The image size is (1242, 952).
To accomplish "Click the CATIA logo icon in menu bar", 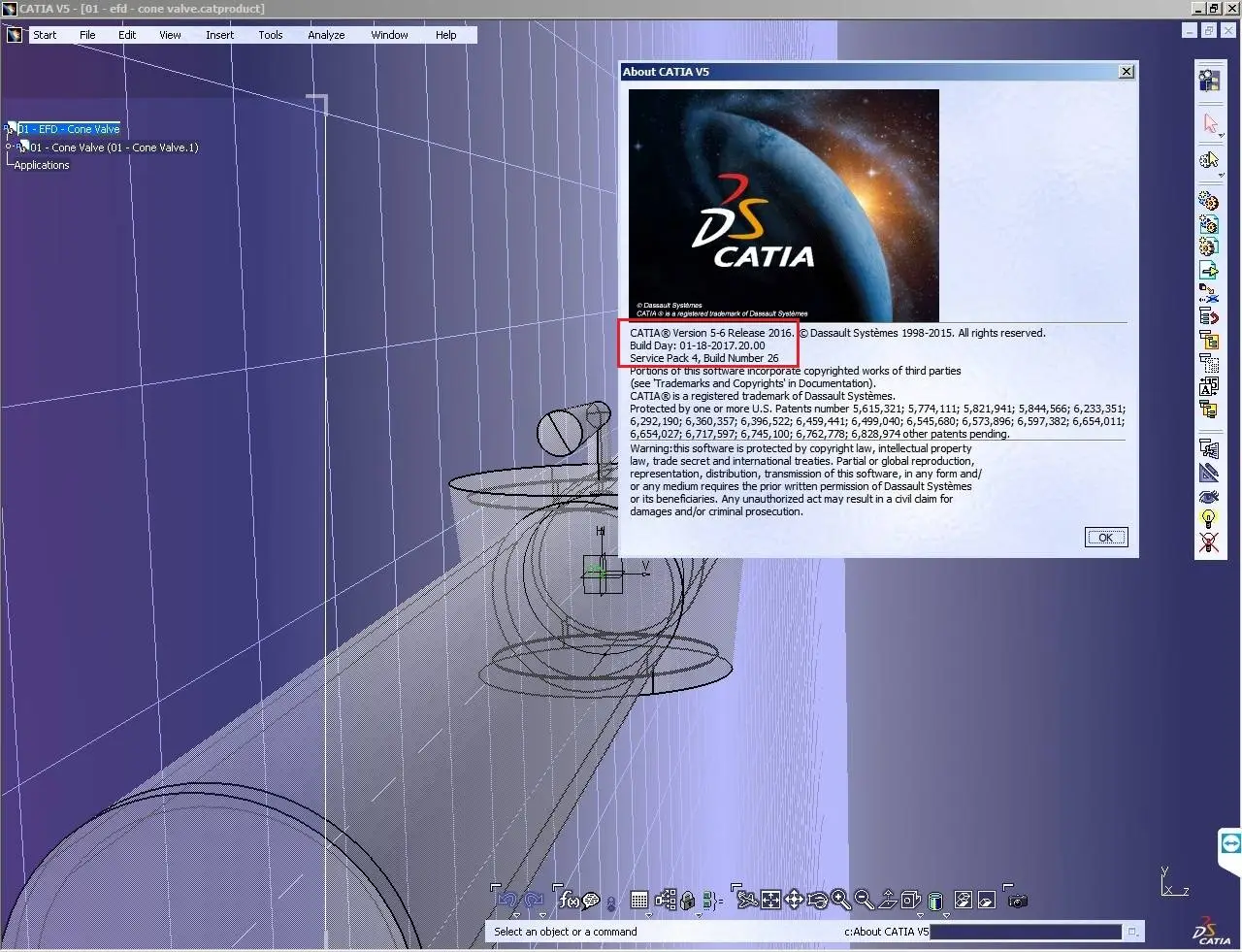I will (14, 35).
